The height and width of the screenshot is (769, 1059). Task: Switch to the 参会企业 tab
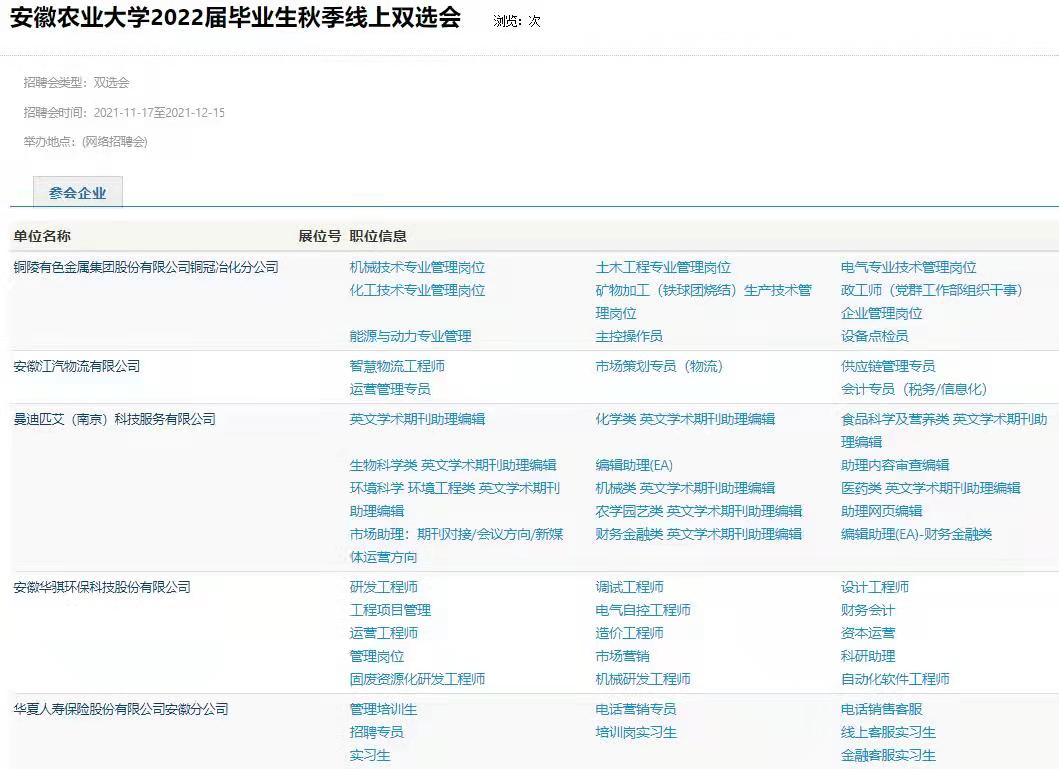pos(77,193)
